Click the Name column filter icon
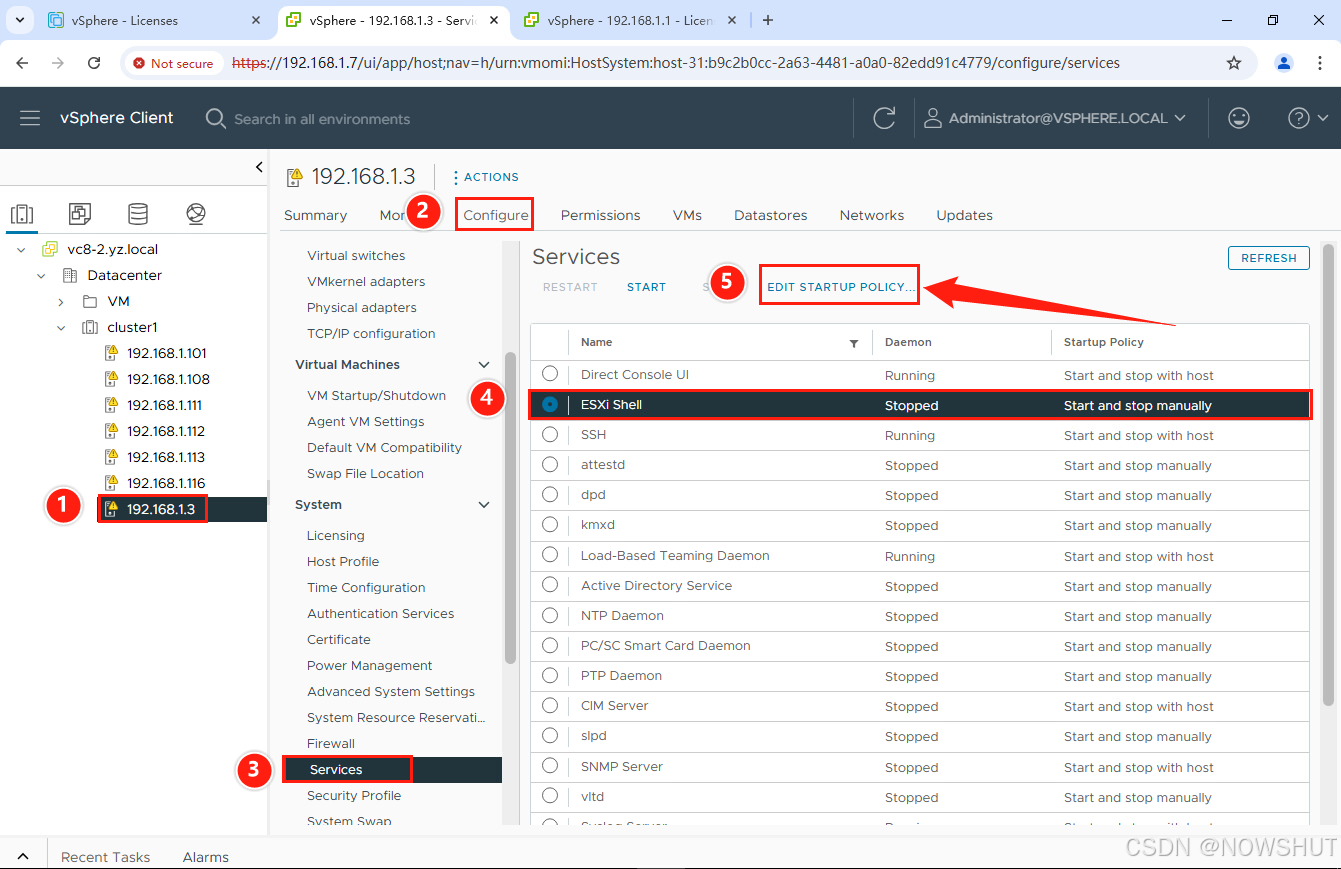1341x869 pixels. click(854, 343)
